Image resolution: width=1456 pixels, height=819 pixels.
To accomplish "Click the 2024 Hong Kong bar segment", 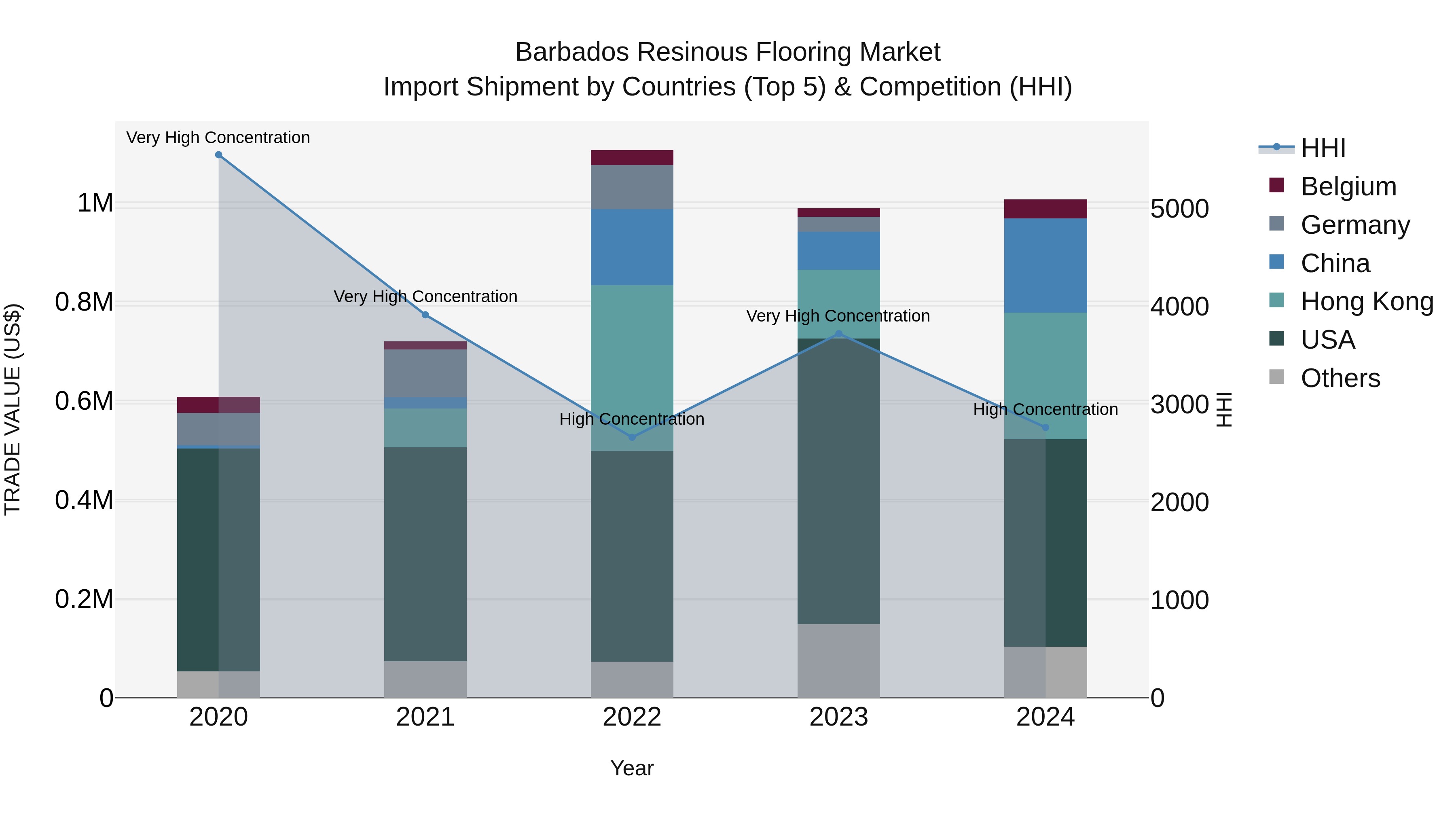I will (x=1045, y=376).
